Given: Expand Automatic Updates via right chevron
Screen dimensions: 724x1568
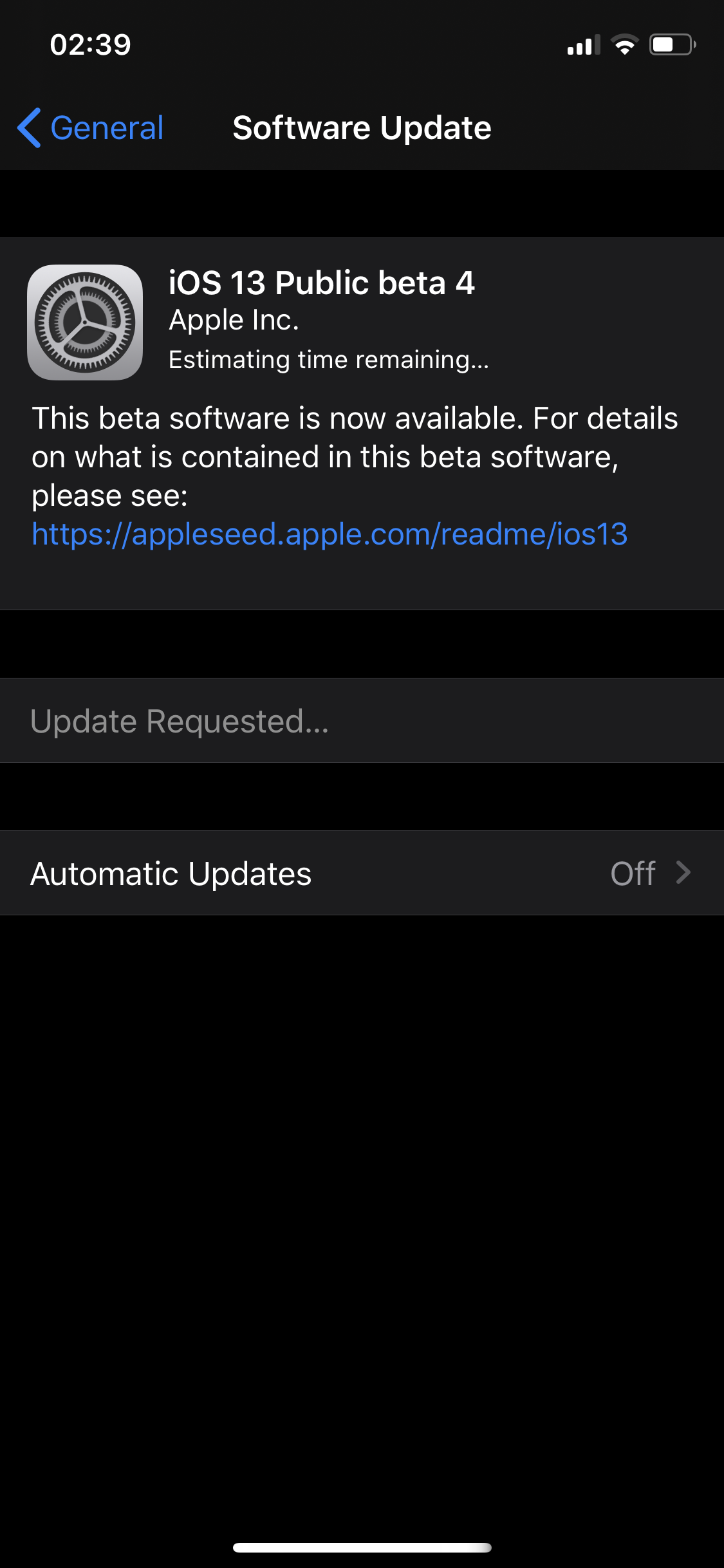Looking at the screenshot, I should (x=683, y=873).
